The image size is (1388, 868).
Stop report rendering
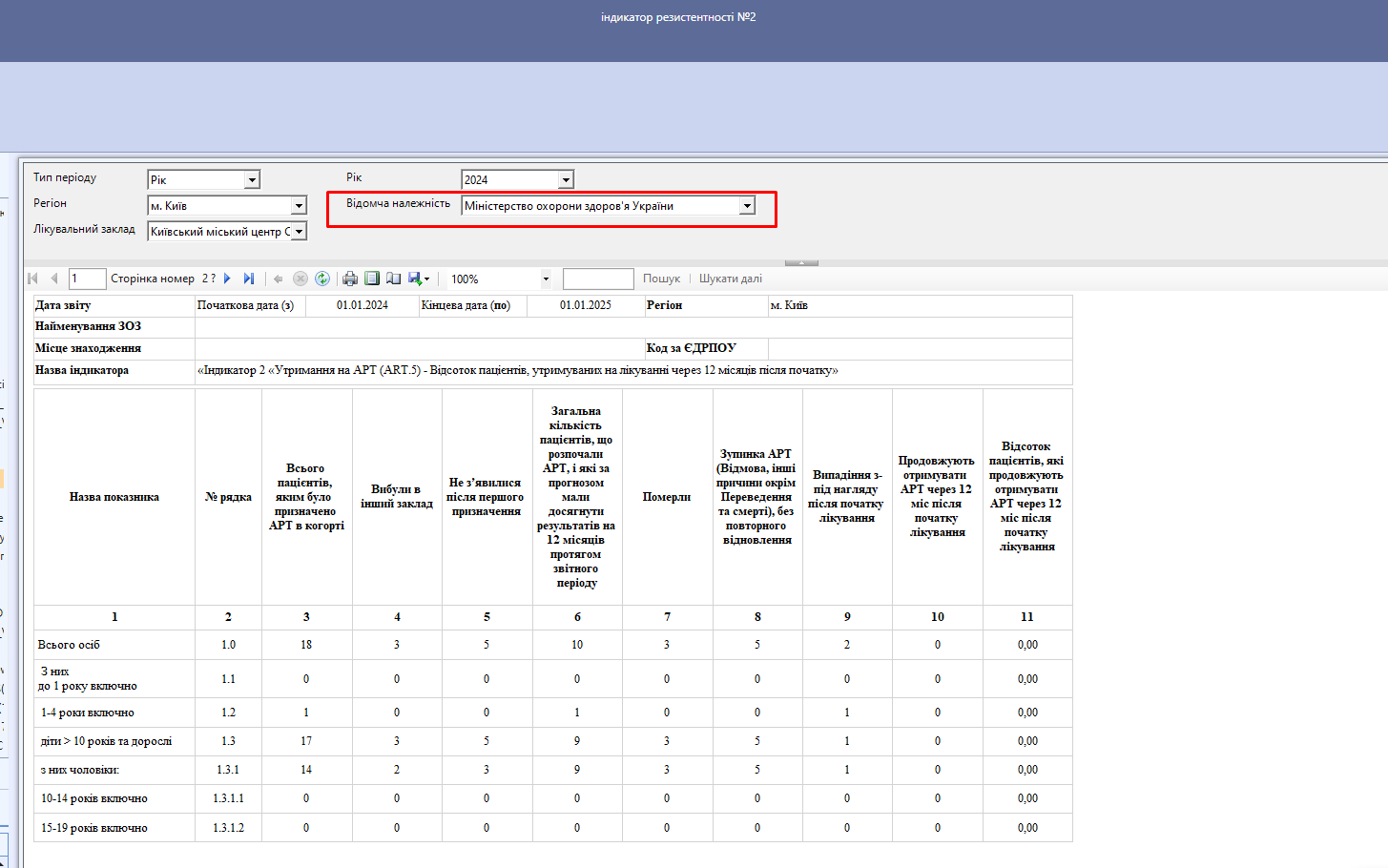300,279
